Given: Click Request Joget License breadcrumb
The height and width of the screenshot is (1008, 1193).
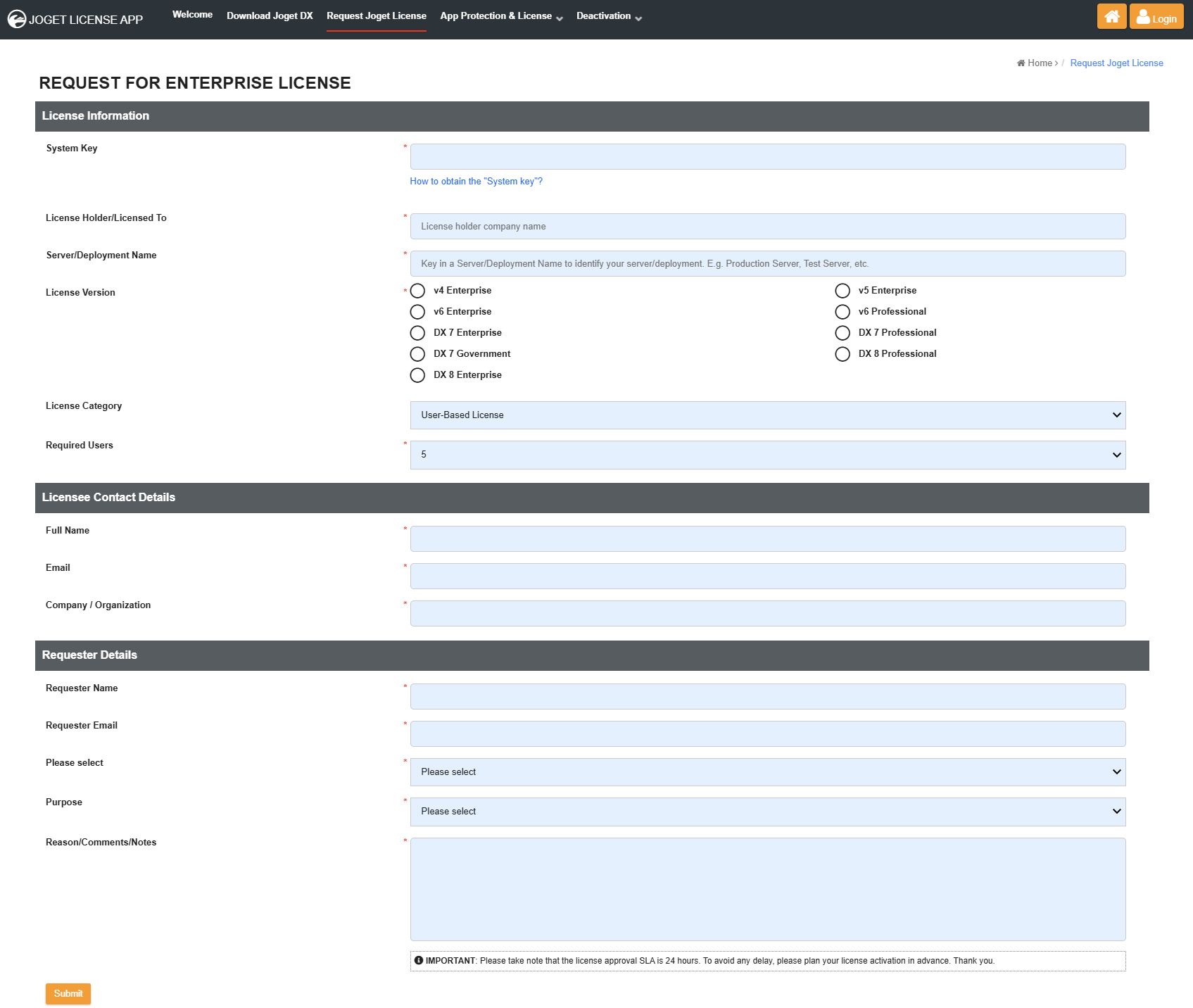Looking at the screenshot, I should tap(1116, 63).
